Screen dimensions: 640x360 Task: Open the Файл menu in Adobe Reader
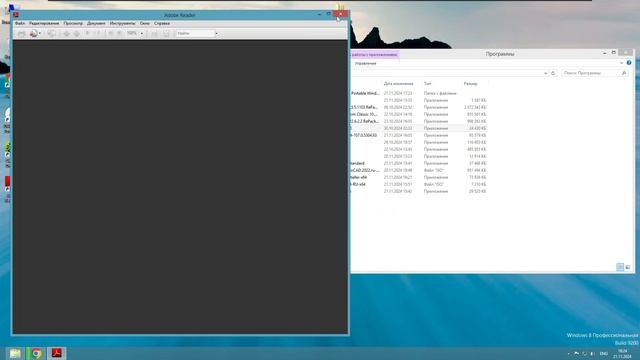tap(20, 23)
